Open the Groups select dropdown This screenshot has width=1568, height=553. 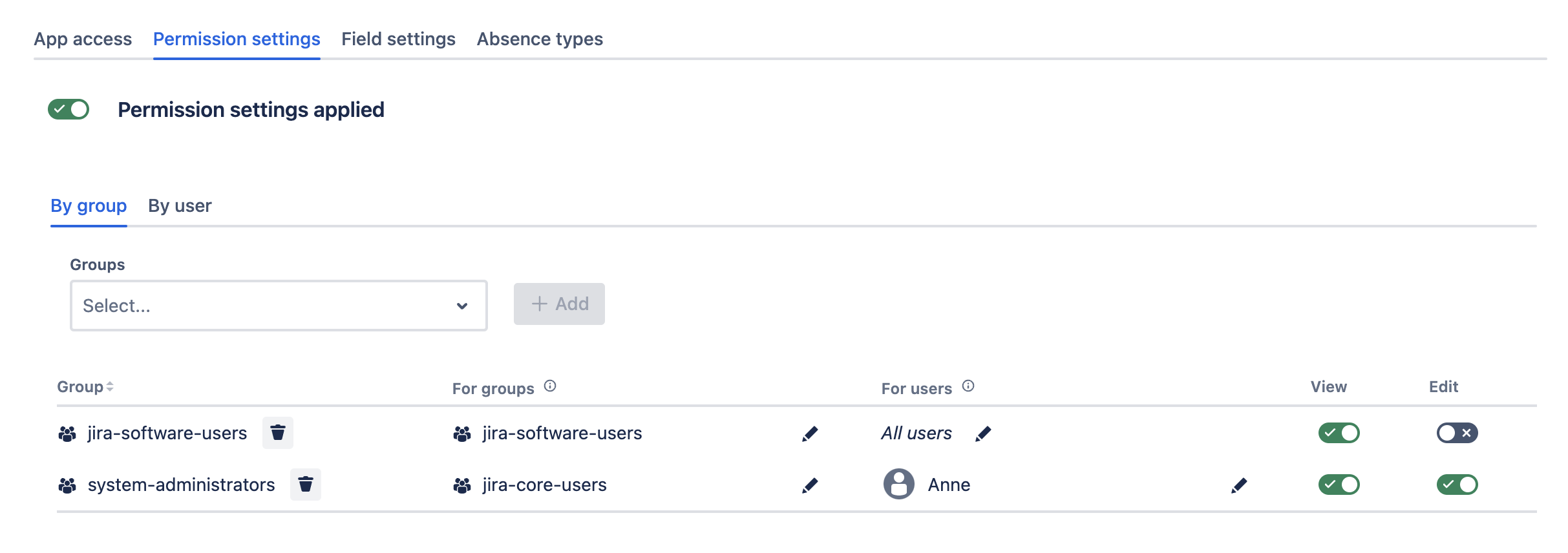(x=278, y=306)
